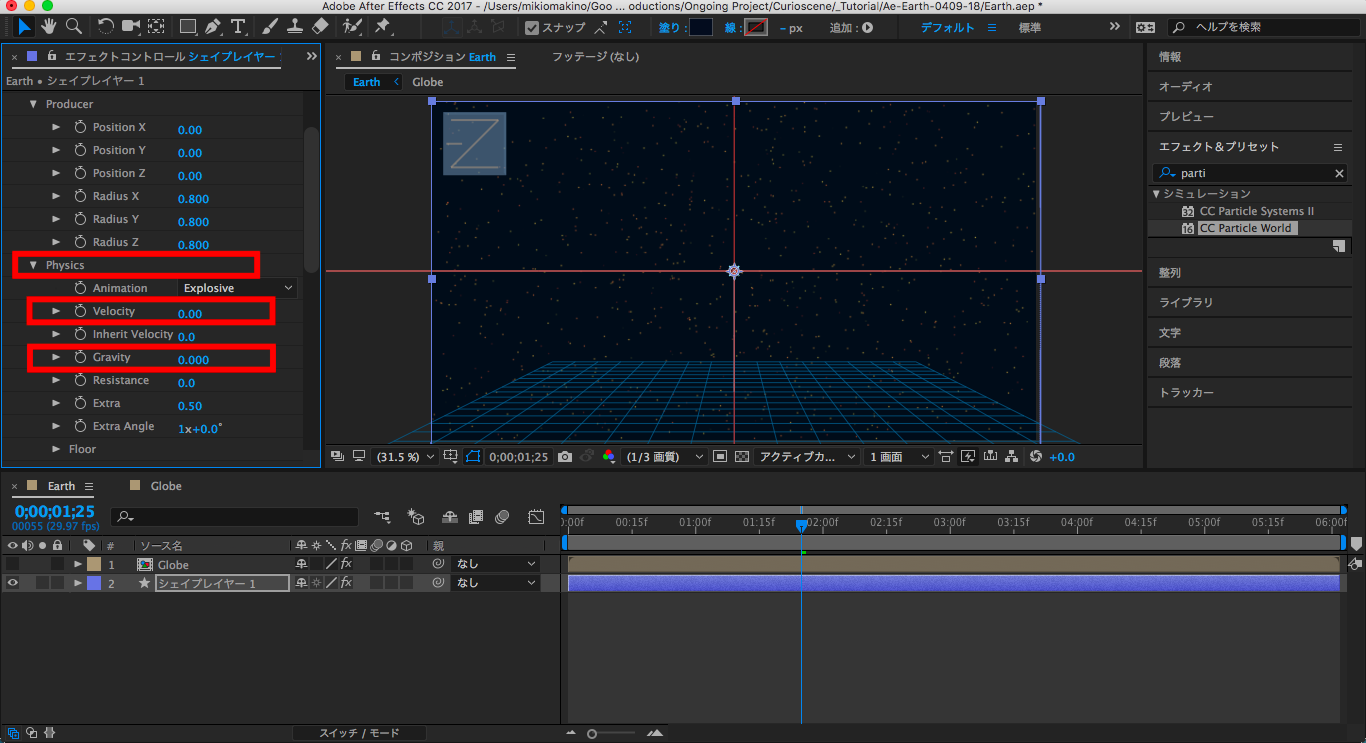This screenshot has height=743, width=1366.
Task: Toggle visibility of the Globe layer
Action: pyautogui.click(x=13, y=565)
